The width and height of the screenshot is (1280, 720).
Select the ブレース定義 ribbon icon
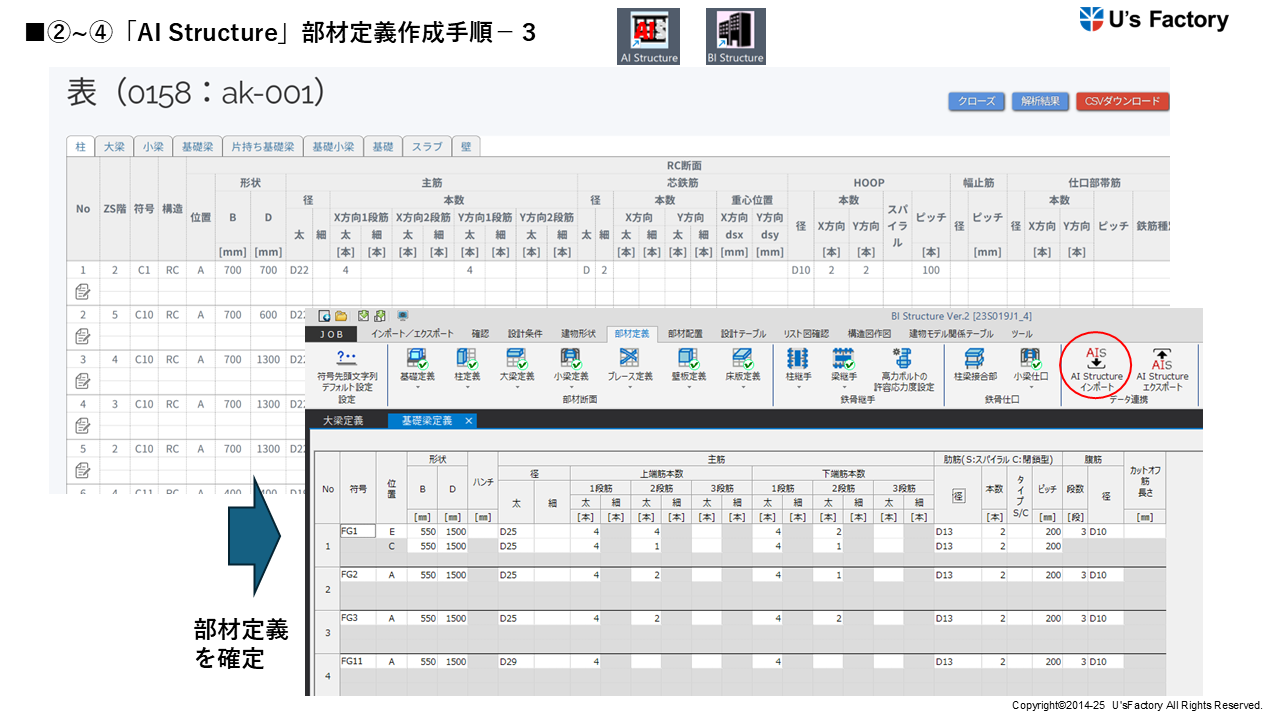(x=630, y=364)
